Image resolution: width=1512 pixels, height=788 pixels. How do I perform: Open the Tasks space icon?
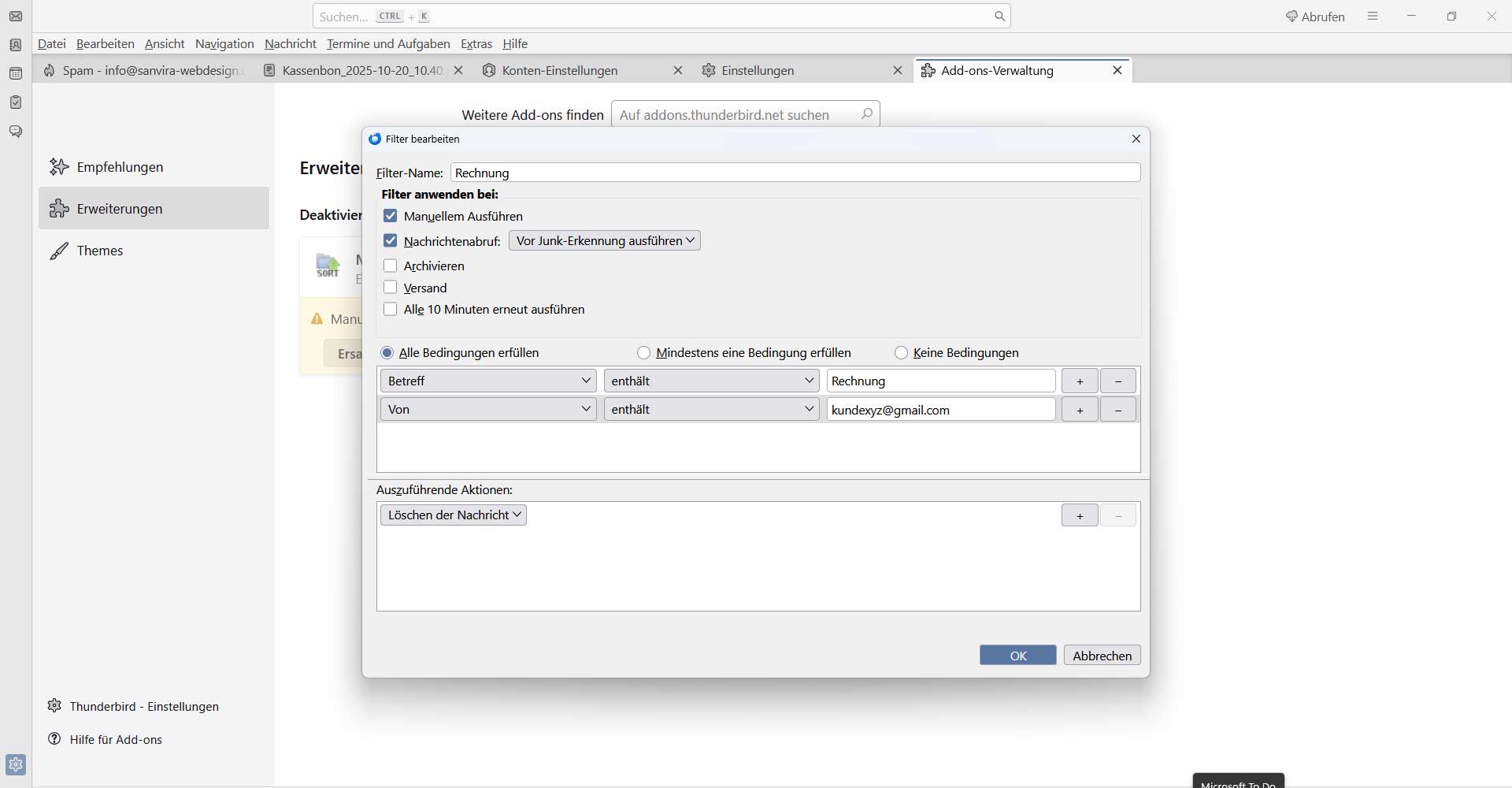(16, 102)
